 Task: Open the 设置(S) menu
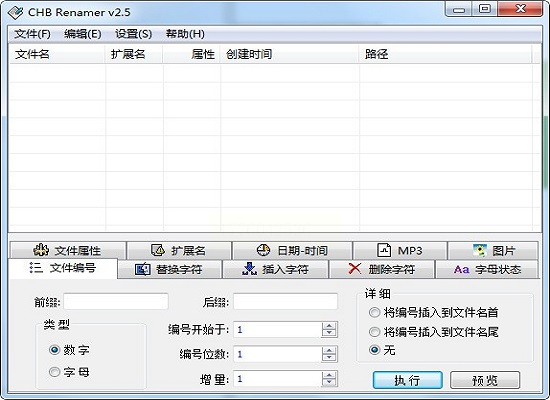[x=133, y=34]
